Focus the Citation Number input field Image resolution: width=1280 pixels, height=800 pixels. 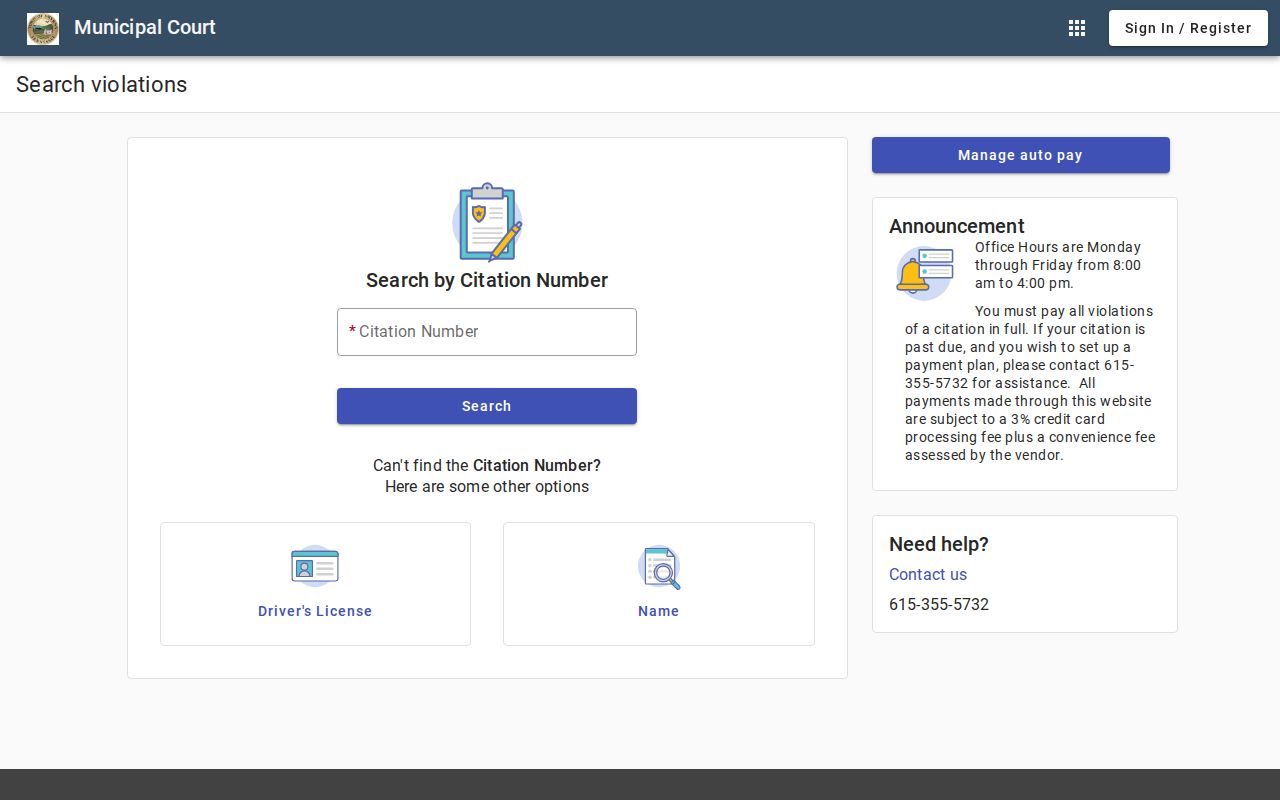click(487, 332)
